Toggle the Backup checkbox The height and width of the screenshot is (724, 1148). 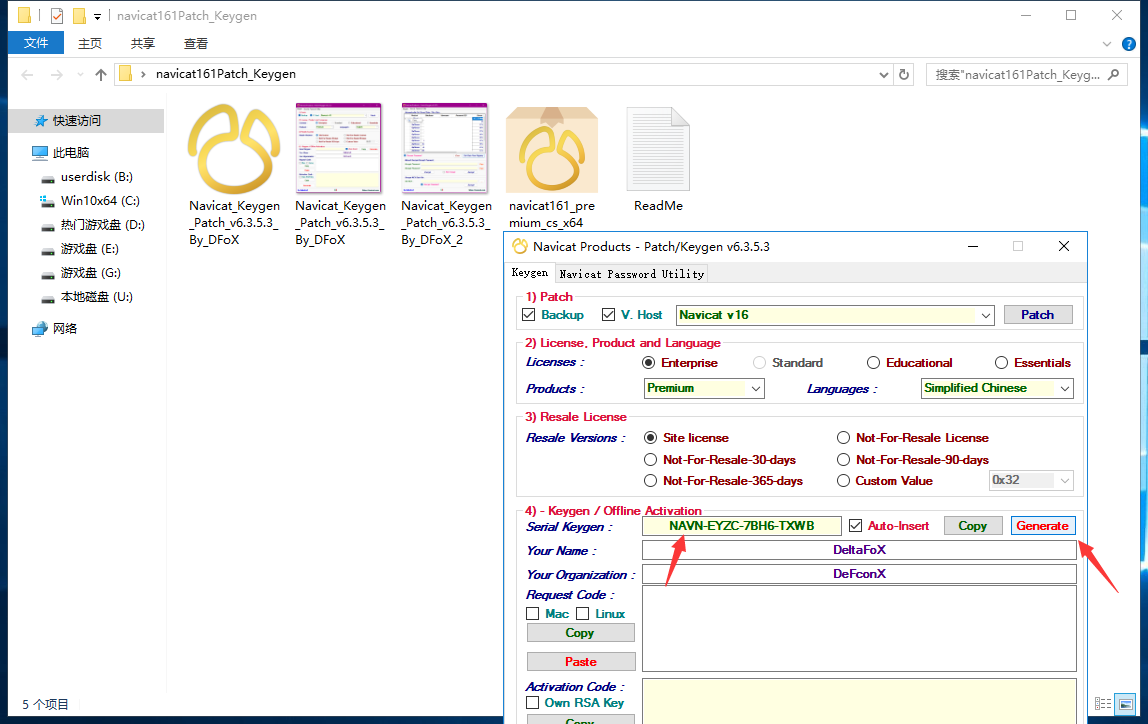[529, 315]
